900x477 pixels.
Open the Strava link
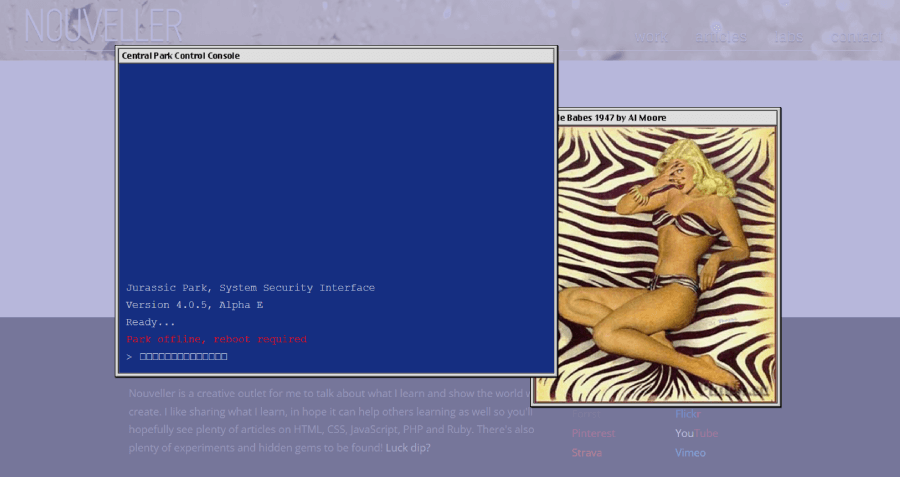click(x=587, y=453)
